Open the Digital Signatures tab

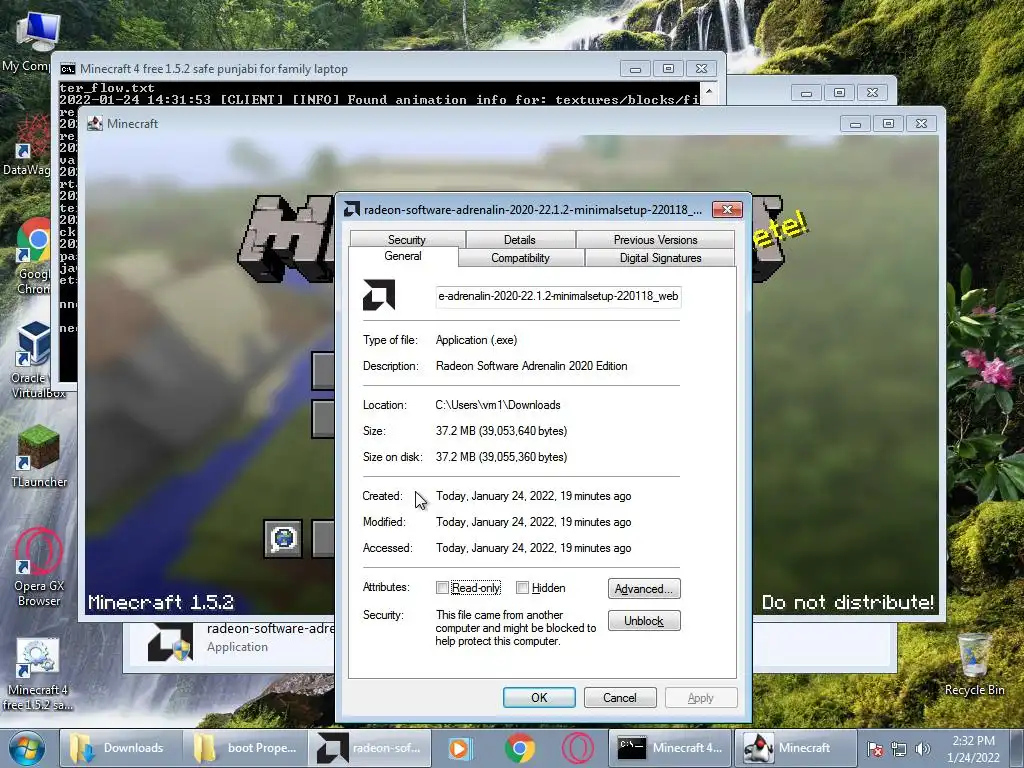pos(660,257)
